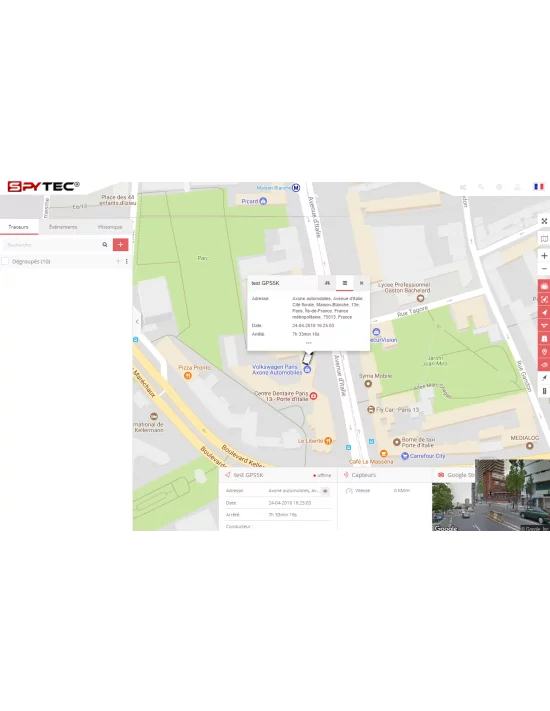550x711 pixels.
Task: Click the Le Liberté restaurant marker
Action: [328, 440]
